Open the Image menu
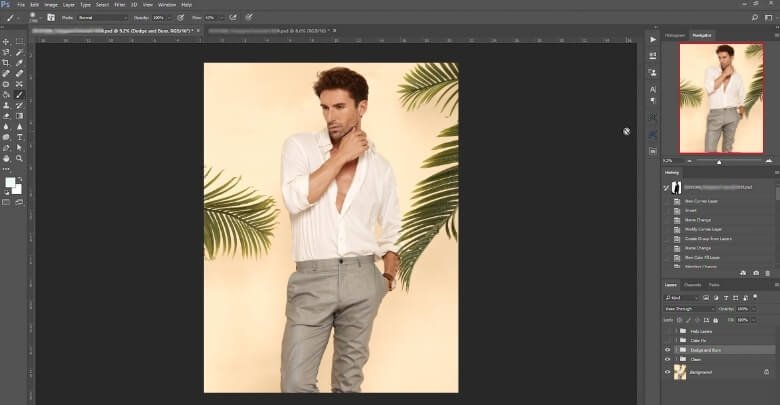 pyautogui.click(x=51, y=4)
